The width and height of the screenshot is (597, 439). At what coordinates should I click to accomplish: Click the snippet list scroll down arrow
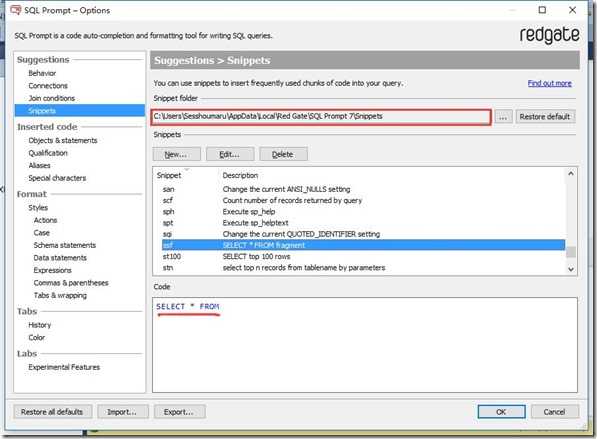pyautogui.click(x=571, y=269)
